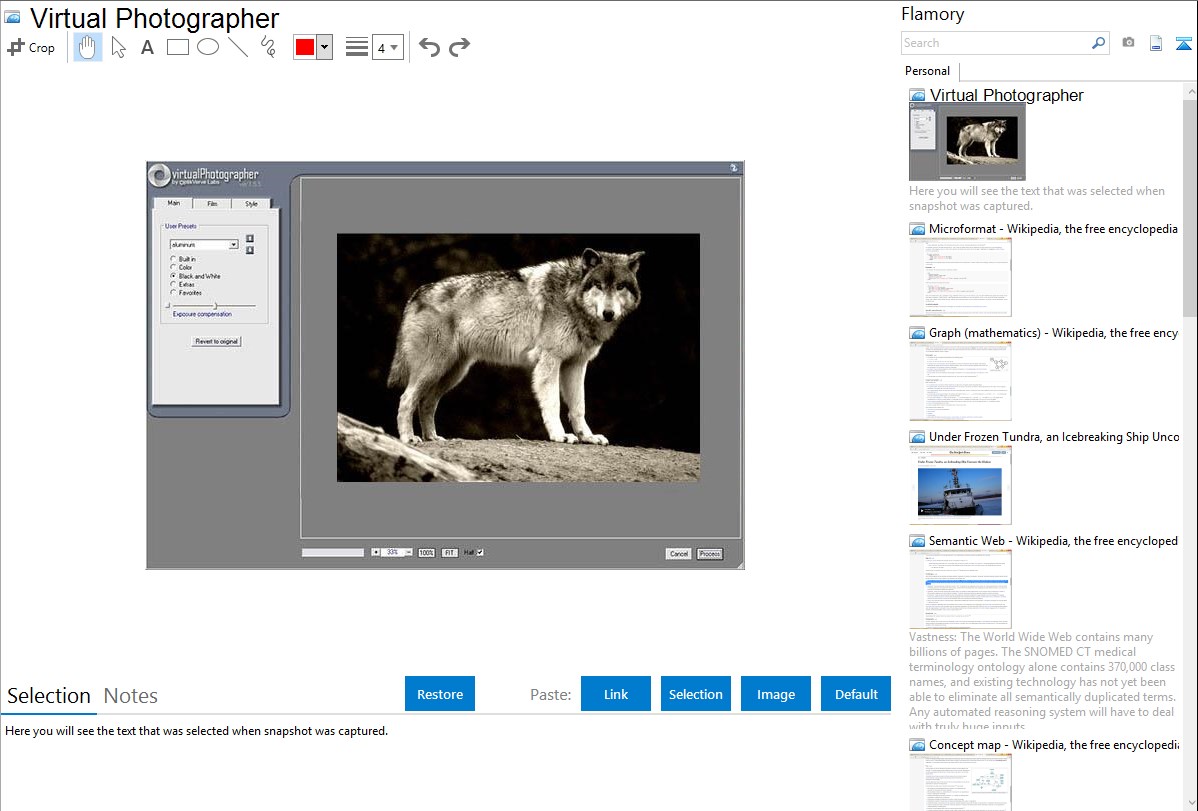The height and width of the screenshot is (811, 1198).
Task: Click the icon beside the Graph (mathematics) title
Action: point(917,333)
